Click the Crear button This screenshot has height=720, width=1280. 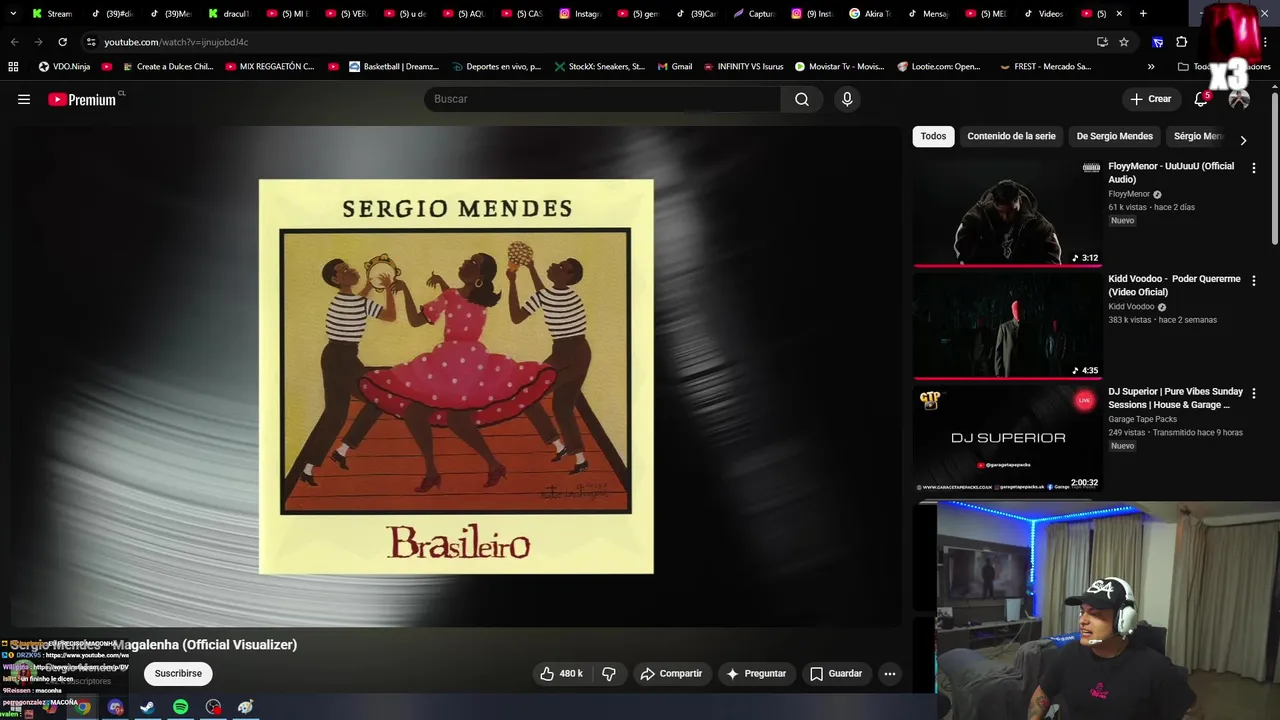coord(1150,99)
